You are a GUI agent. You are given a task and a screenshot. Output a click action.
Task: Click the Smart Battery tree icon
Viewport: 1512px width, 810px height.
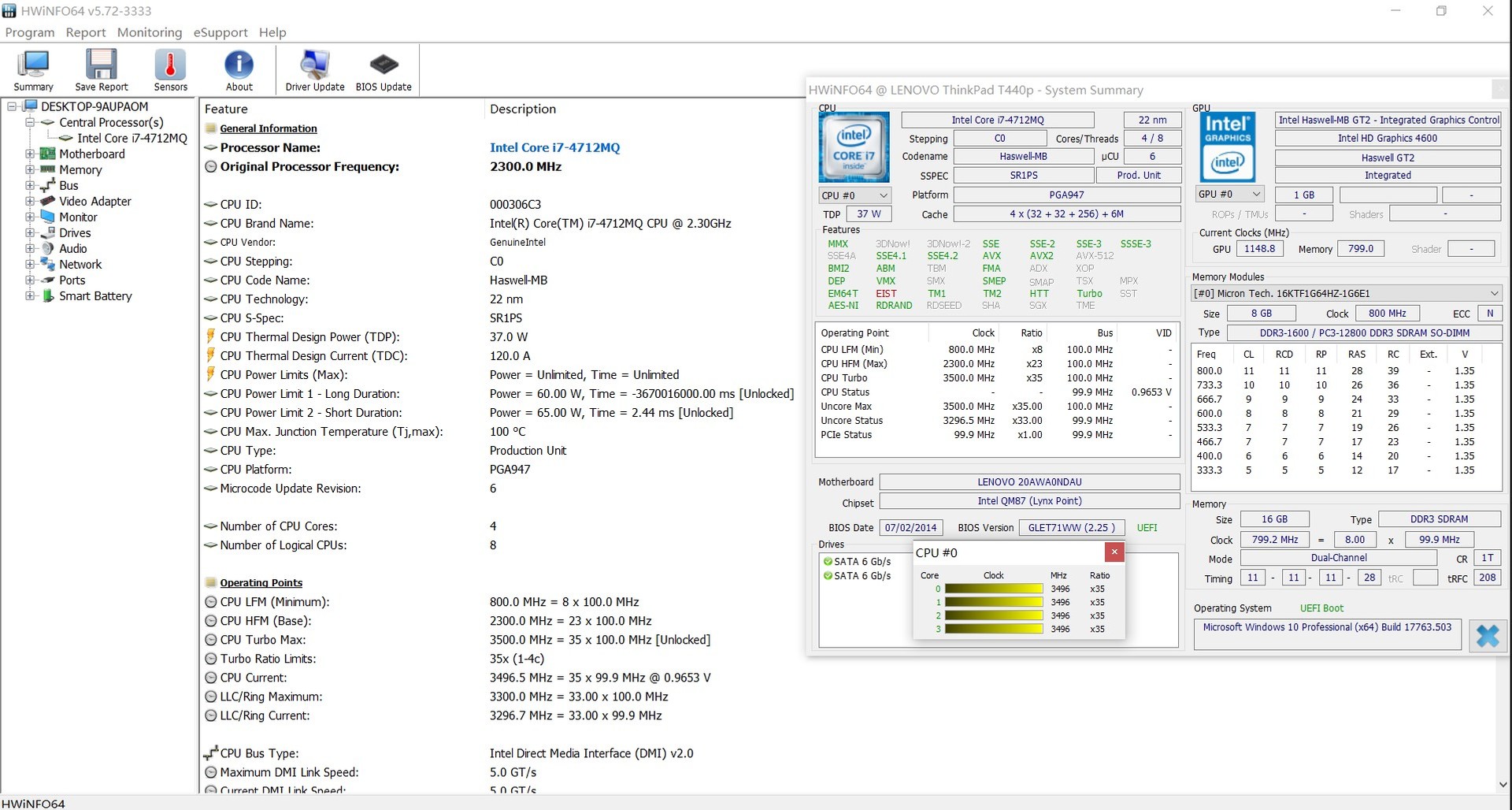pos(48,295)
